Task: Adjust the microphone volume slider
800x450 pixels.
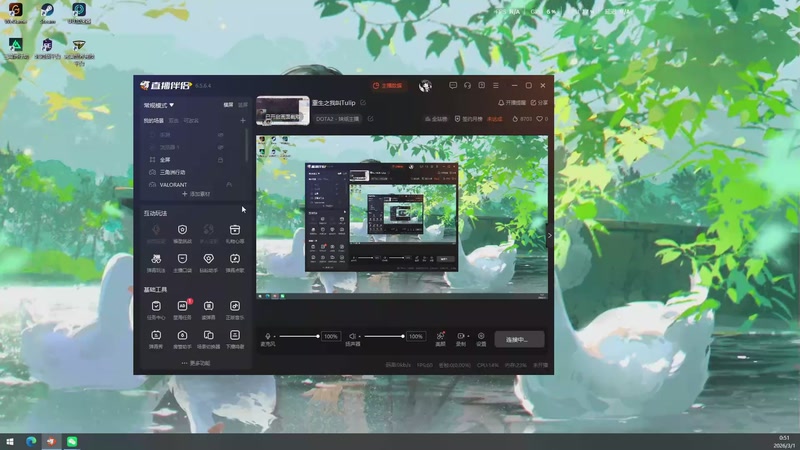Action: point(299,336)
